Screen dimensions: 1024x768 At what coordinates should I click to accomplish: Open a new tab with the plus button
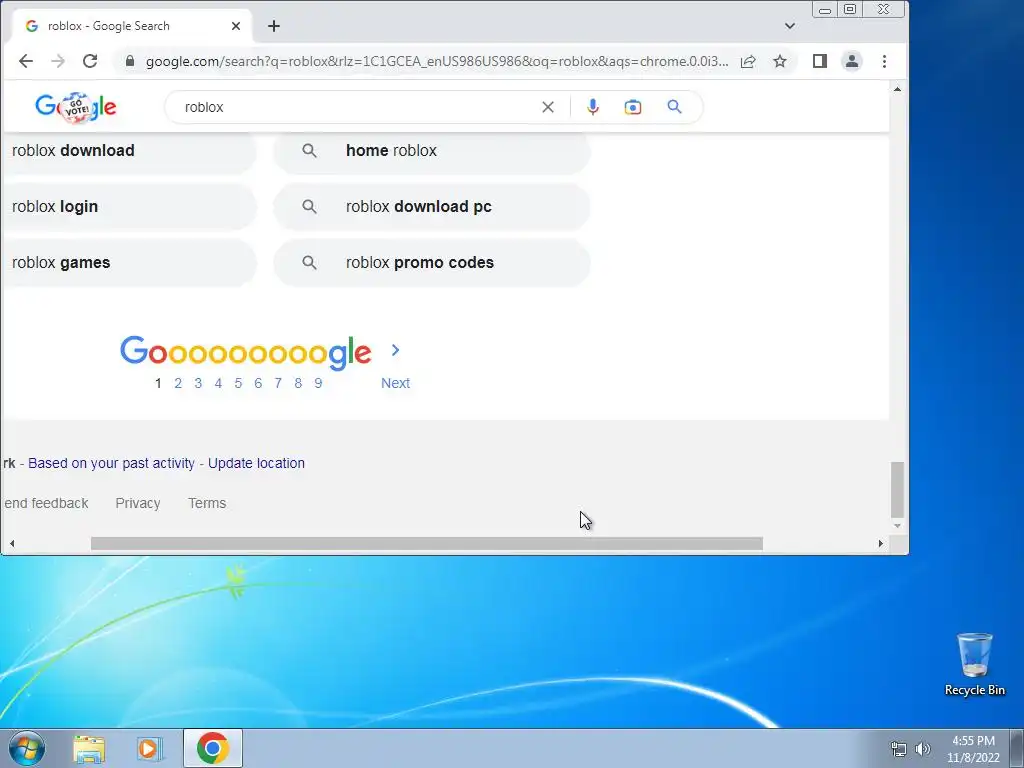coord(274,26)
